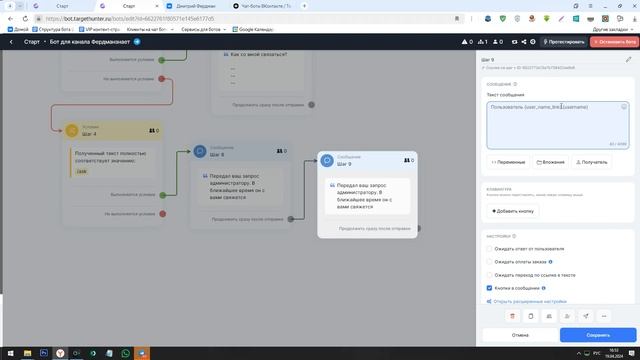Screen dimensions: 640x360
Task: Switch to the Чат-боты ВКонтакте browser tab
Action: (265, 6)
